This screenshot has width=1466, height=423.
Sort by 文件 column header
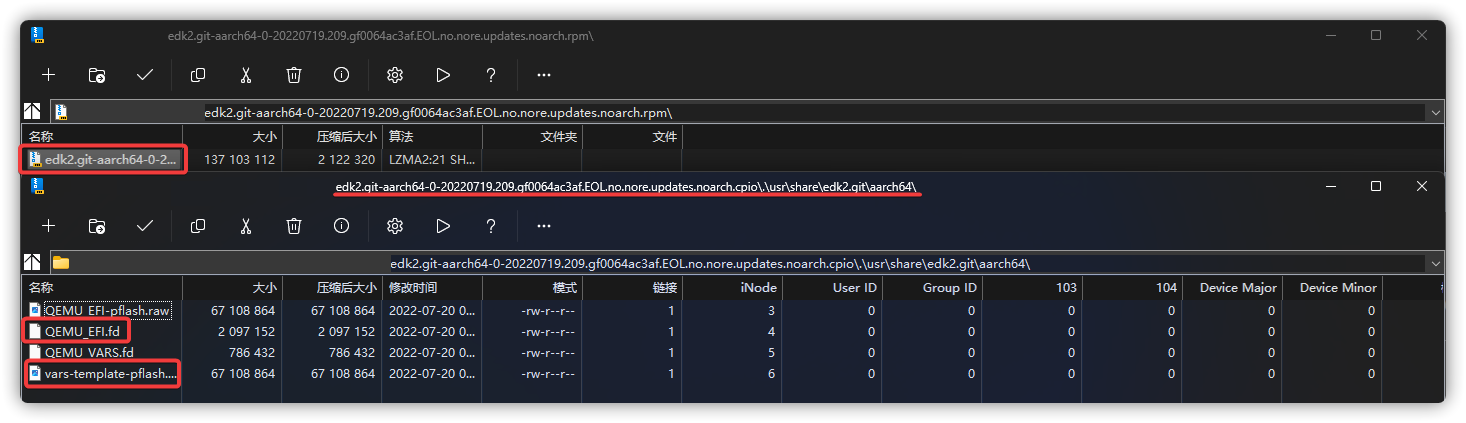click(632, 136)
